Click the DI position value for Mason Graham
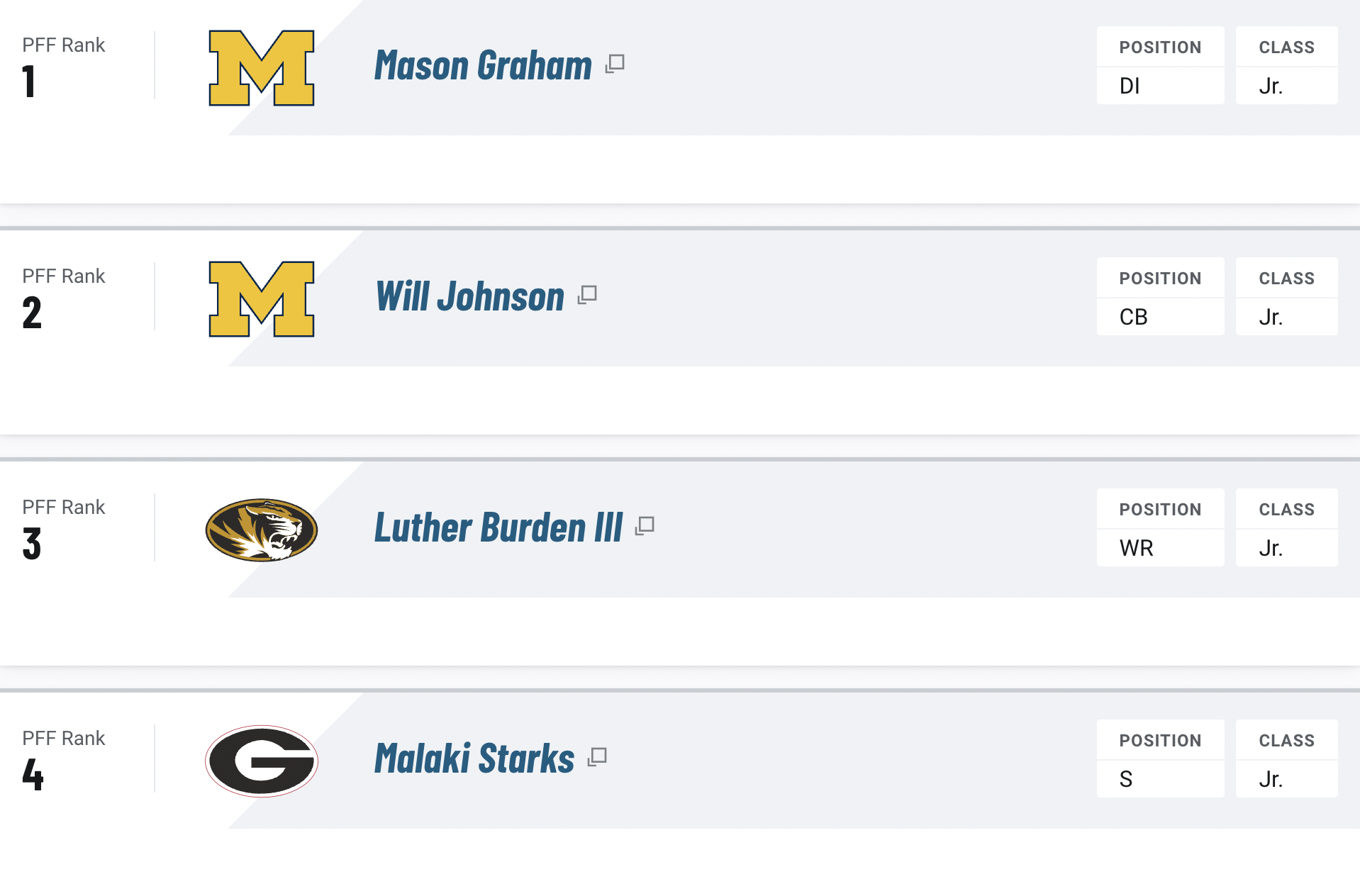1360x896 pixels. [x=1130, y=86]
